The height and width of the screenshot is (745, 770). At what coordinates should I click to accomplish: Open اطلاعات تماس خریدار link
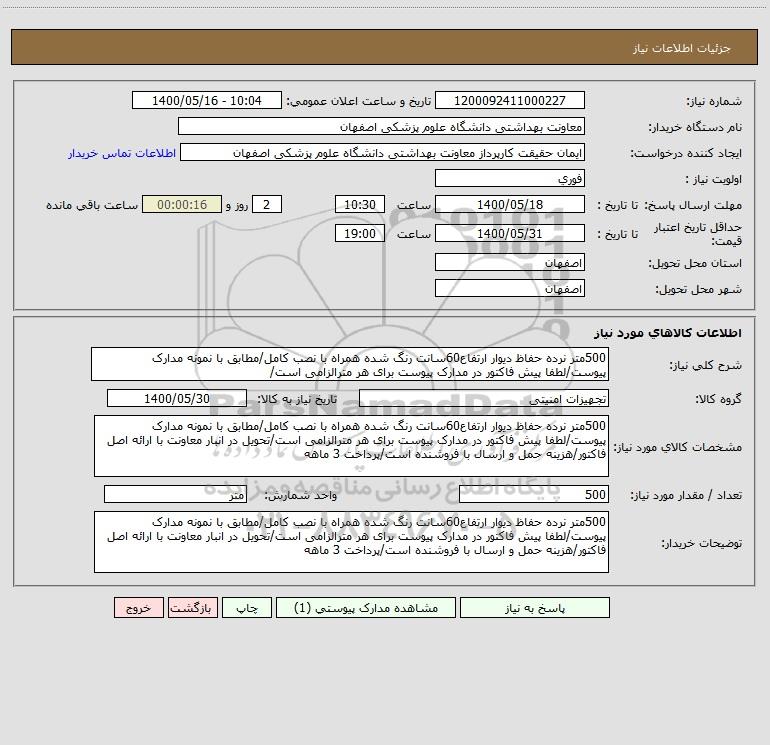122,153
